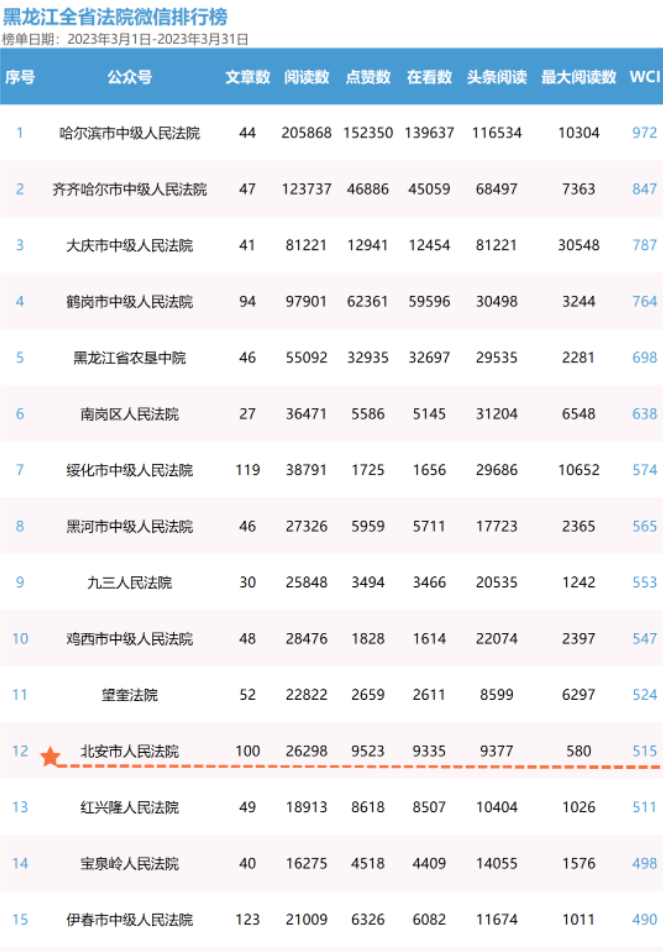The height and width of the screenshot is (952, 663).
Task: Select 哈尔滨市中级人民法院 account name
Action: click(129, 133)
